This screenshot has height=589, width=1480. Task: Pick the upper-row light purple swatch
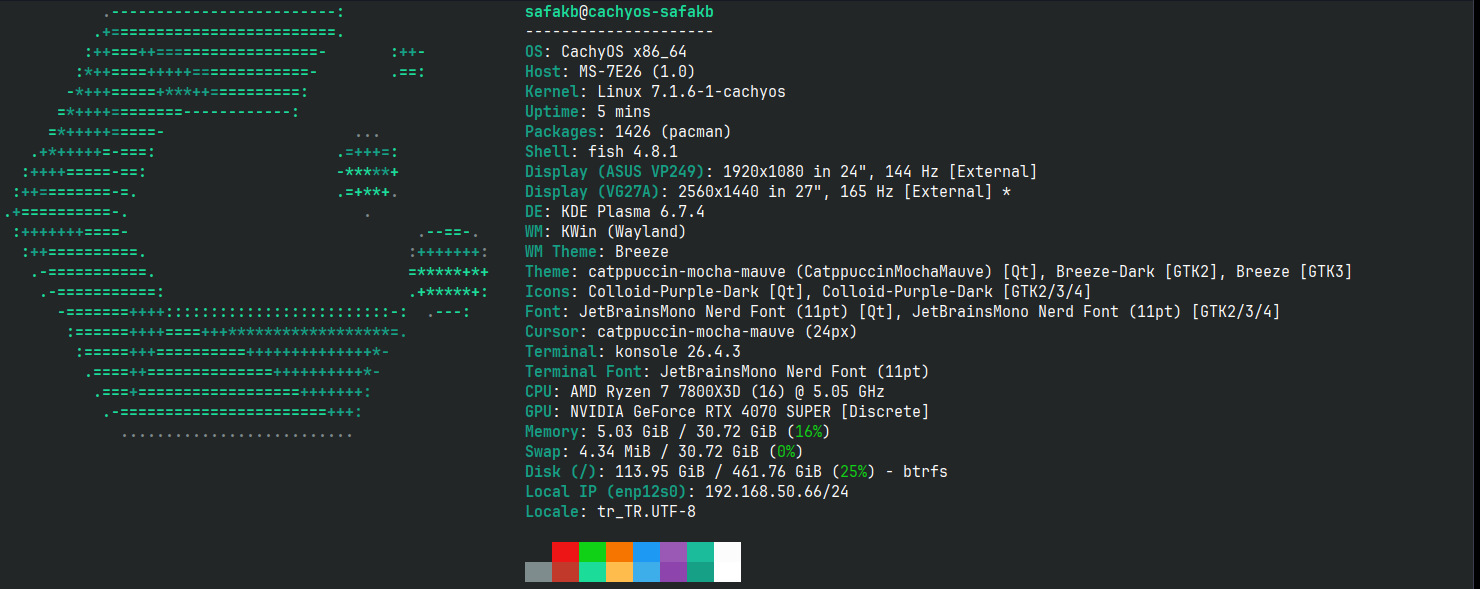[673, 552]
